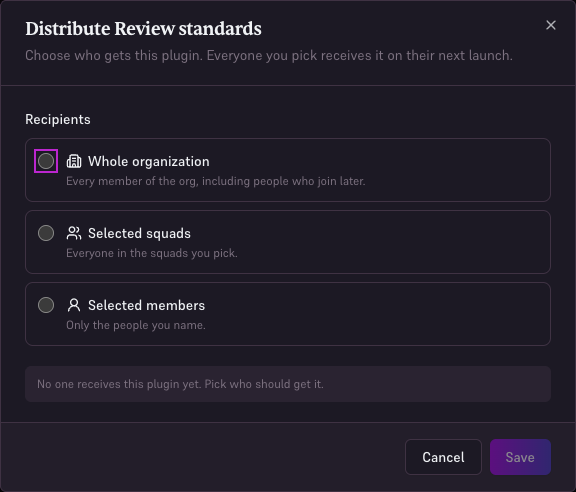
Task: Click the 'Selected members' label text
Action: tap(147, 305)
